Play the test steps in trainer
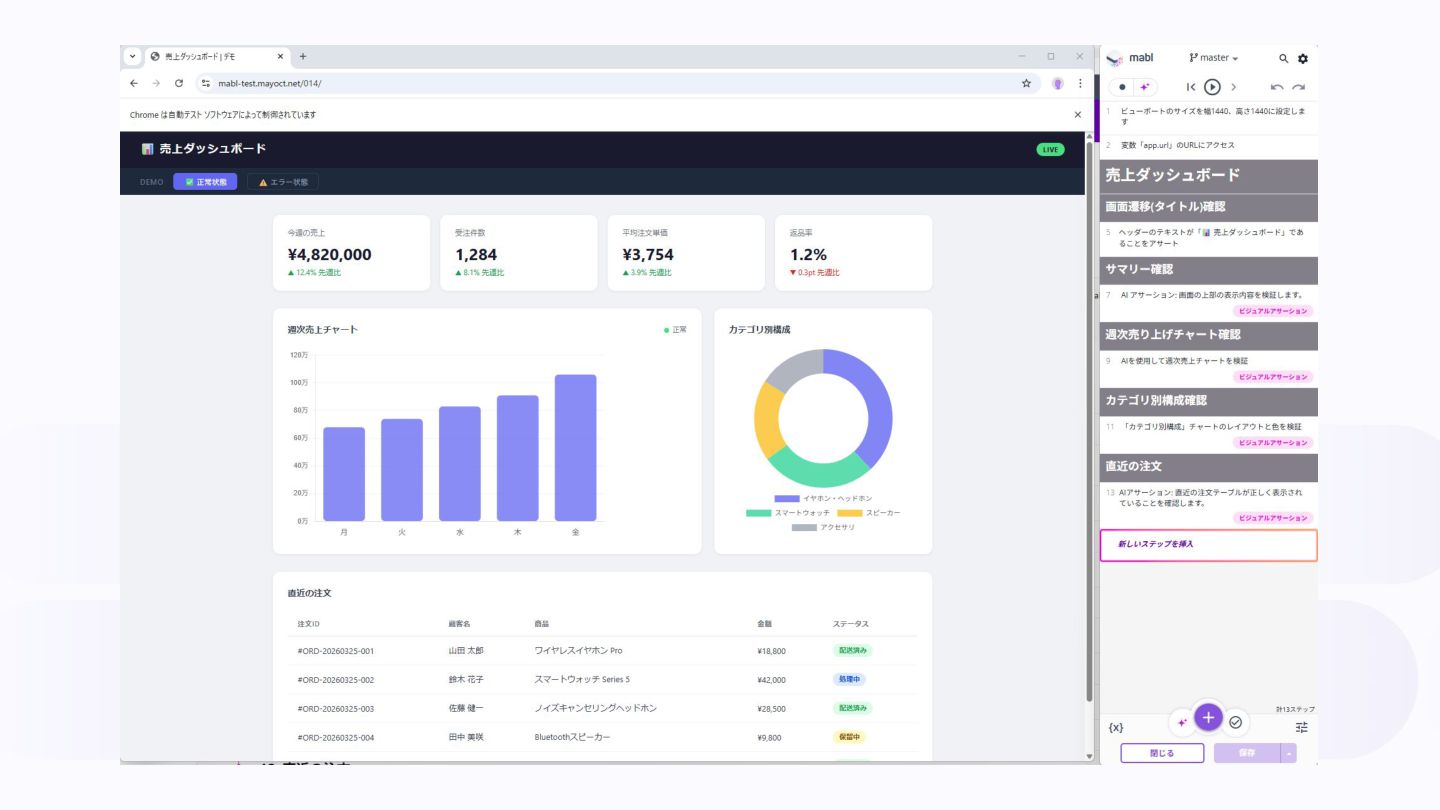Image resolution: width=1440 pixels, height=810 pixels. pyautogui.click(x=1212, y=87)
